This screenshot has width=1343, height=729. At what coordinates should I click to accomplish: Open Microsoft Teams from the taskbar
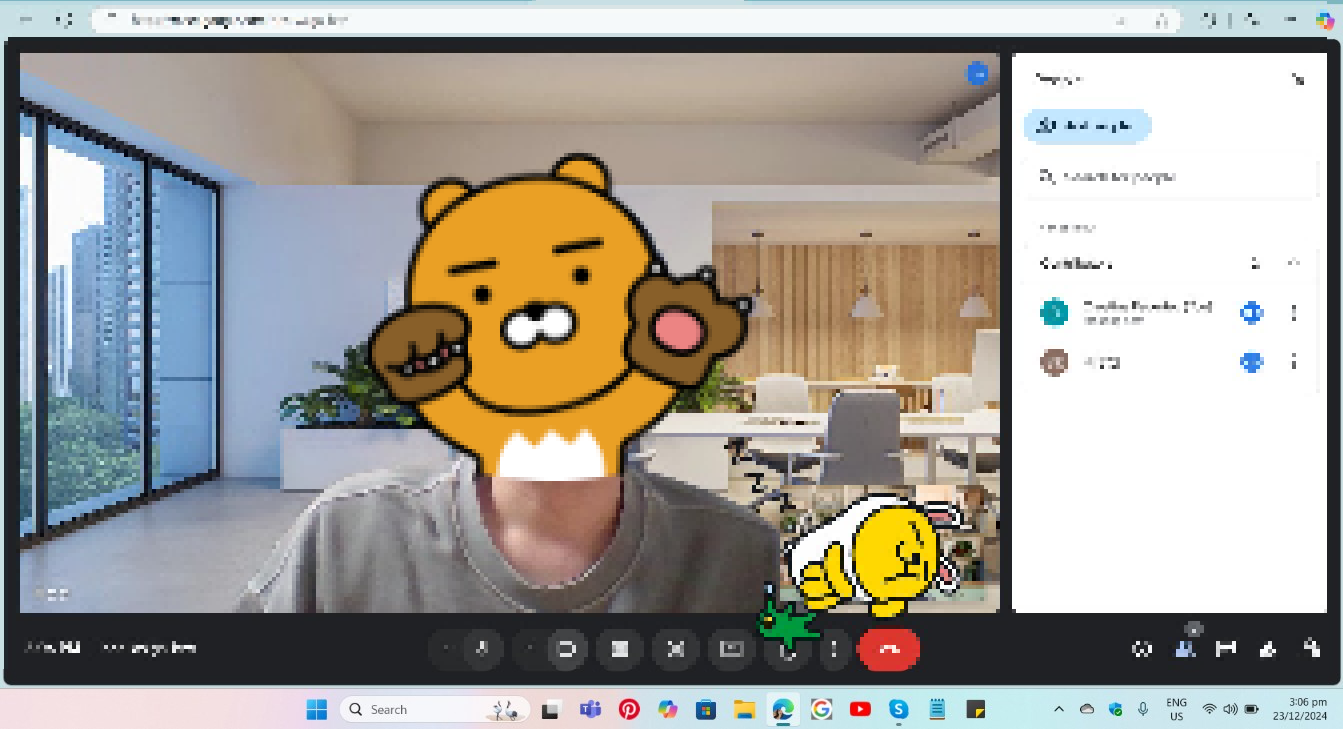[590, 709]
